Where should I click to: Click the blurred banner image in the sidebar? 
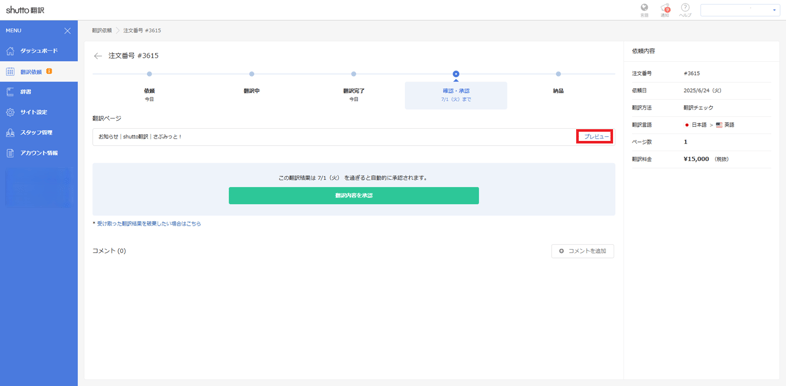[x=39, y=187]
